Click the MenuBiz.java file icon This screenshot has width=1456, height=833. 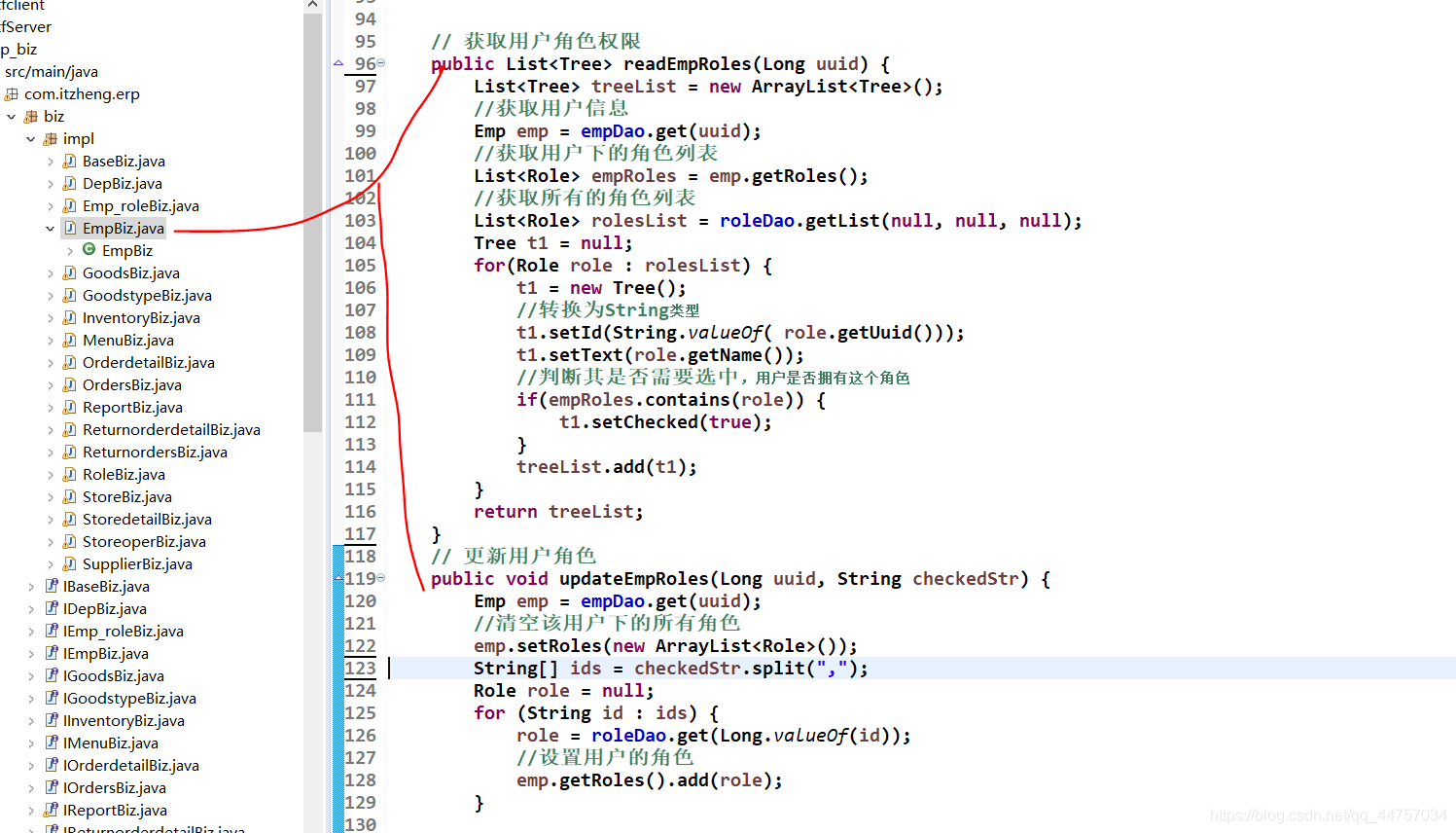(70, 340)
